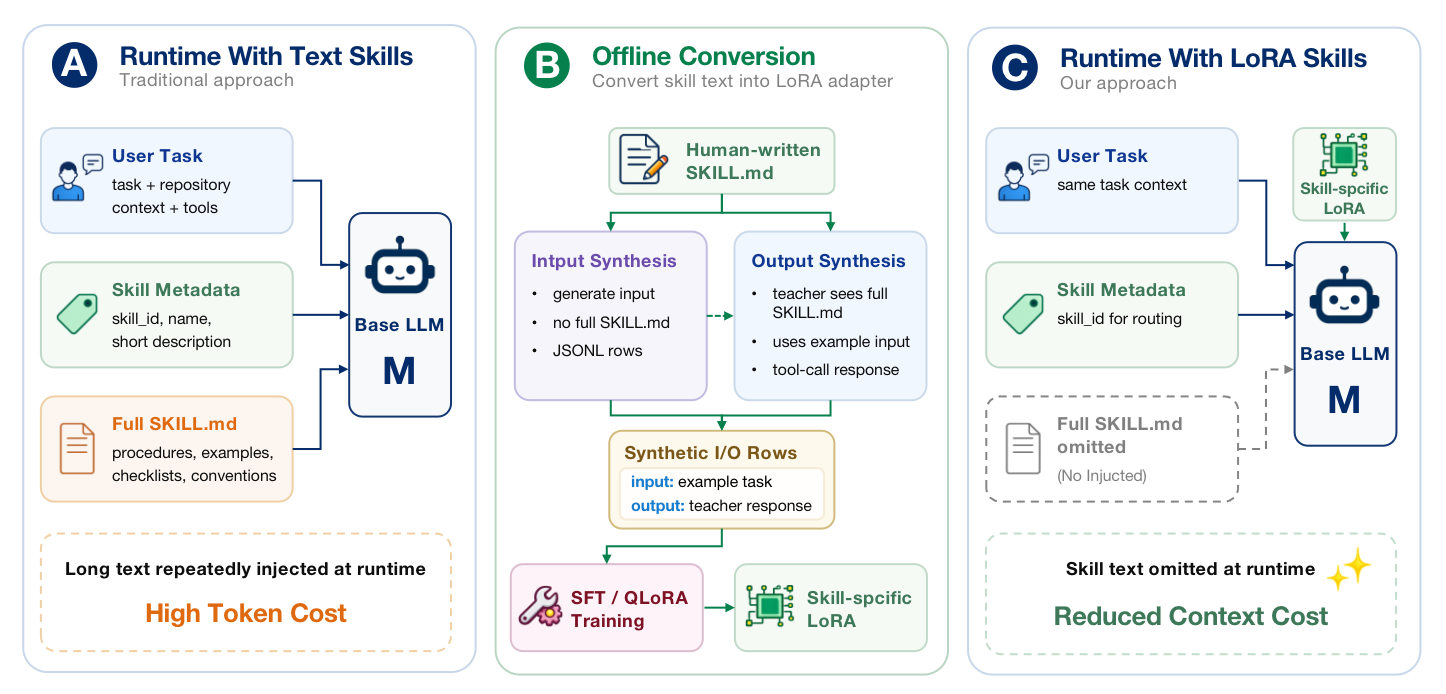Screen dimensions: 1446x694
Task: Click the "tool-call response" bullet
Action: (x=835, y=369)
